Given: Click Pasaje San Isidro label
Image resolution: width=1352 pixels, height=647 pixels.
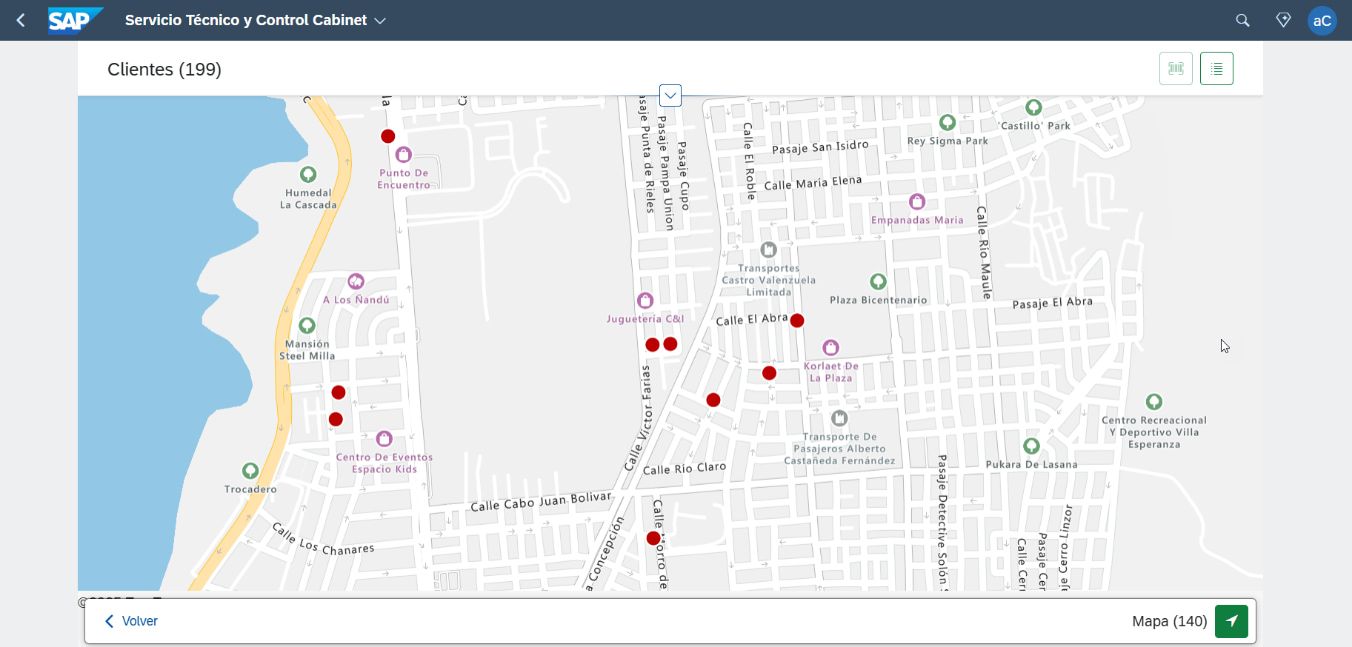Looking at the screenshot, I should tap(821, 147).
